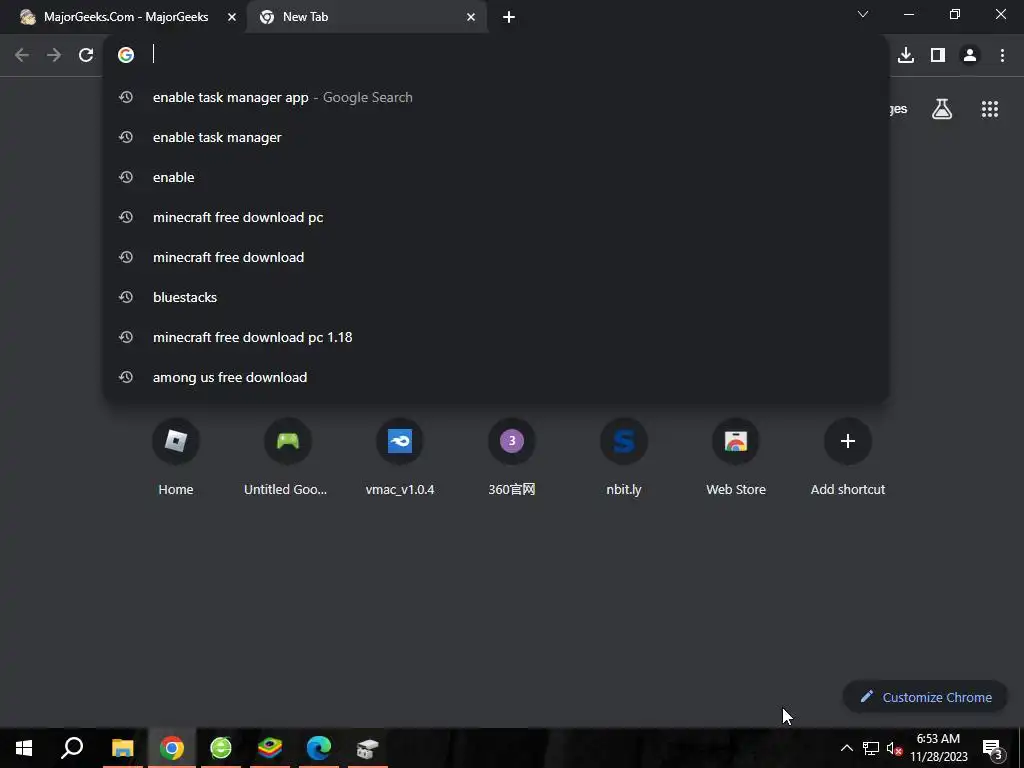Click the Customize Chrome button
The width and height of the screenshot is (1024, 768).
(x=925, y=697)
